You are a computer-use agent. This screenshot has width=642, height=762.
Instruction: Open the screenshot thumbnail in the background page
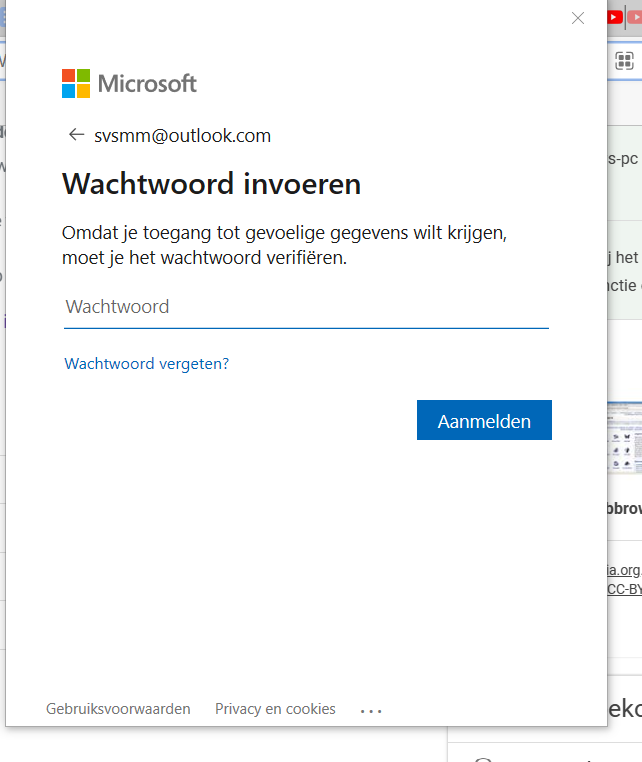coord(625,437)
